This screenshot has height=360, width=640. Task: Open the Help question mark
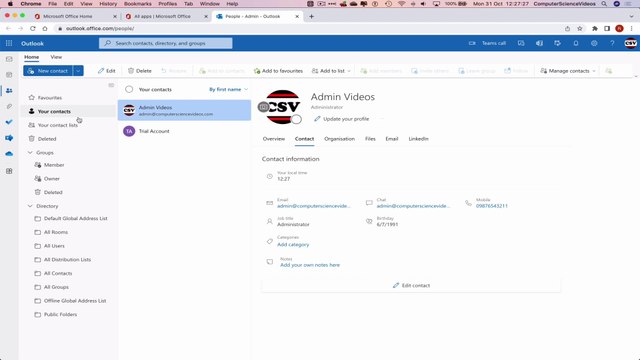(x=612, y=43)
